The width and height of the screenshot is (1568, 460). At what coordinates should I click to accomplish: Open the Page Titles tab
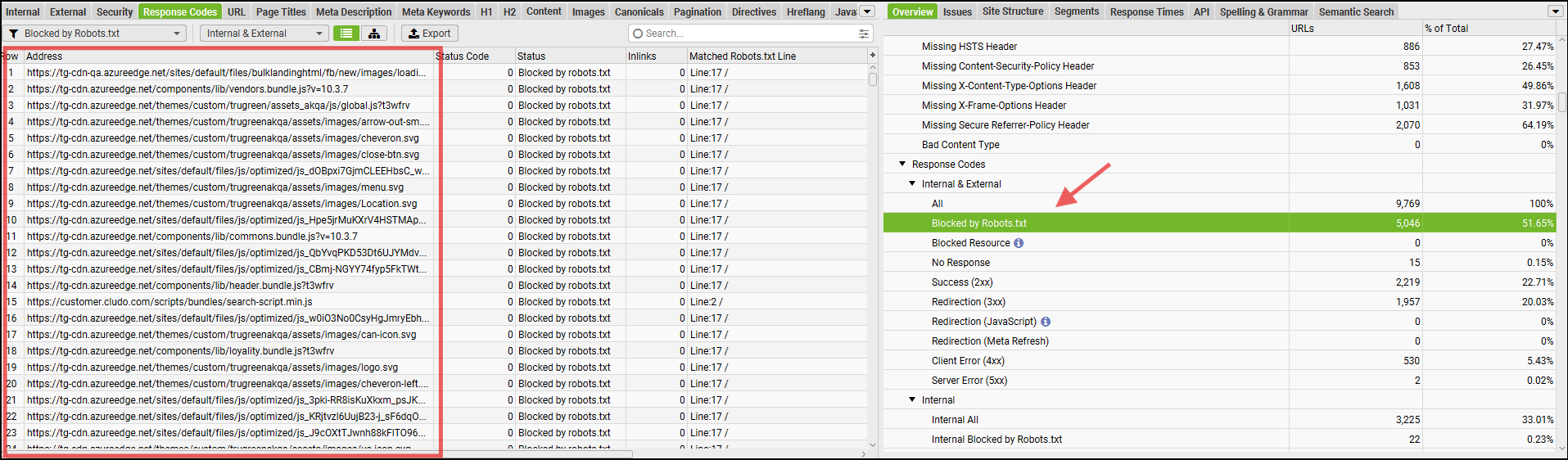281,11
